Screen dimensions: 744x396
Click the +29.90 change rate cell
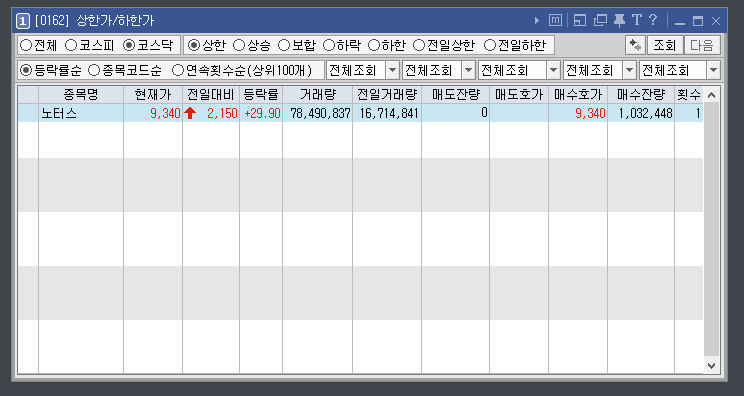tap(261, 113)
